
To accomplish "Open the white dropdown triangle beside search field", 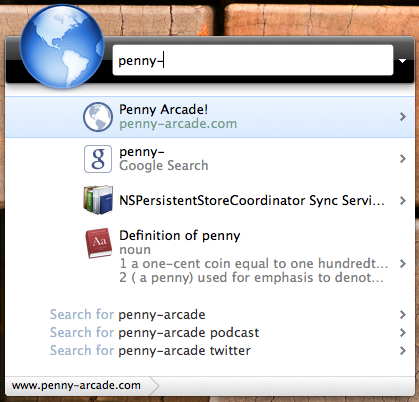I will coord(402,61).
